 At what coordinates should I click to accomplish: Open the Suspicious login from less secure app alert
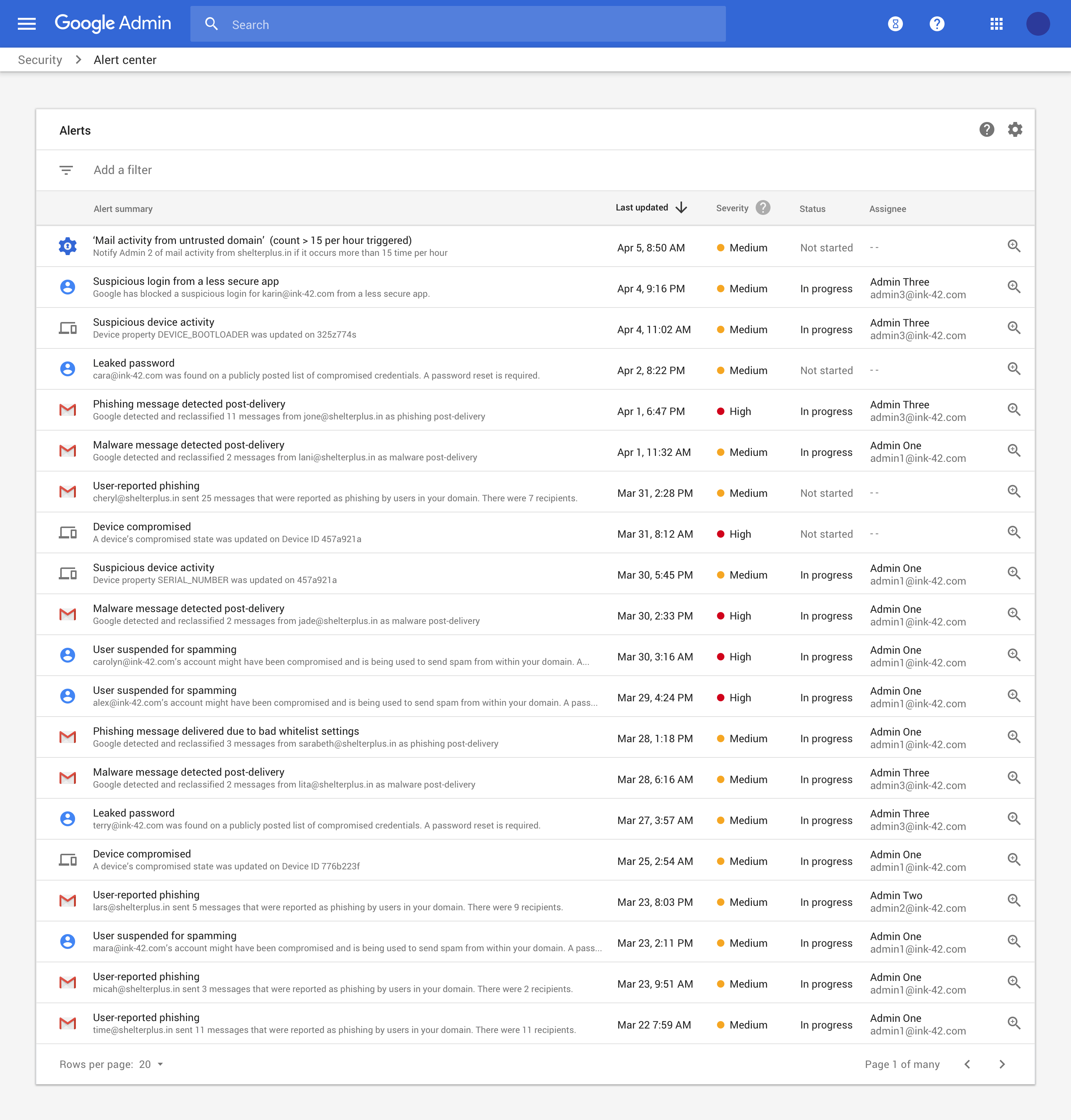186,281
